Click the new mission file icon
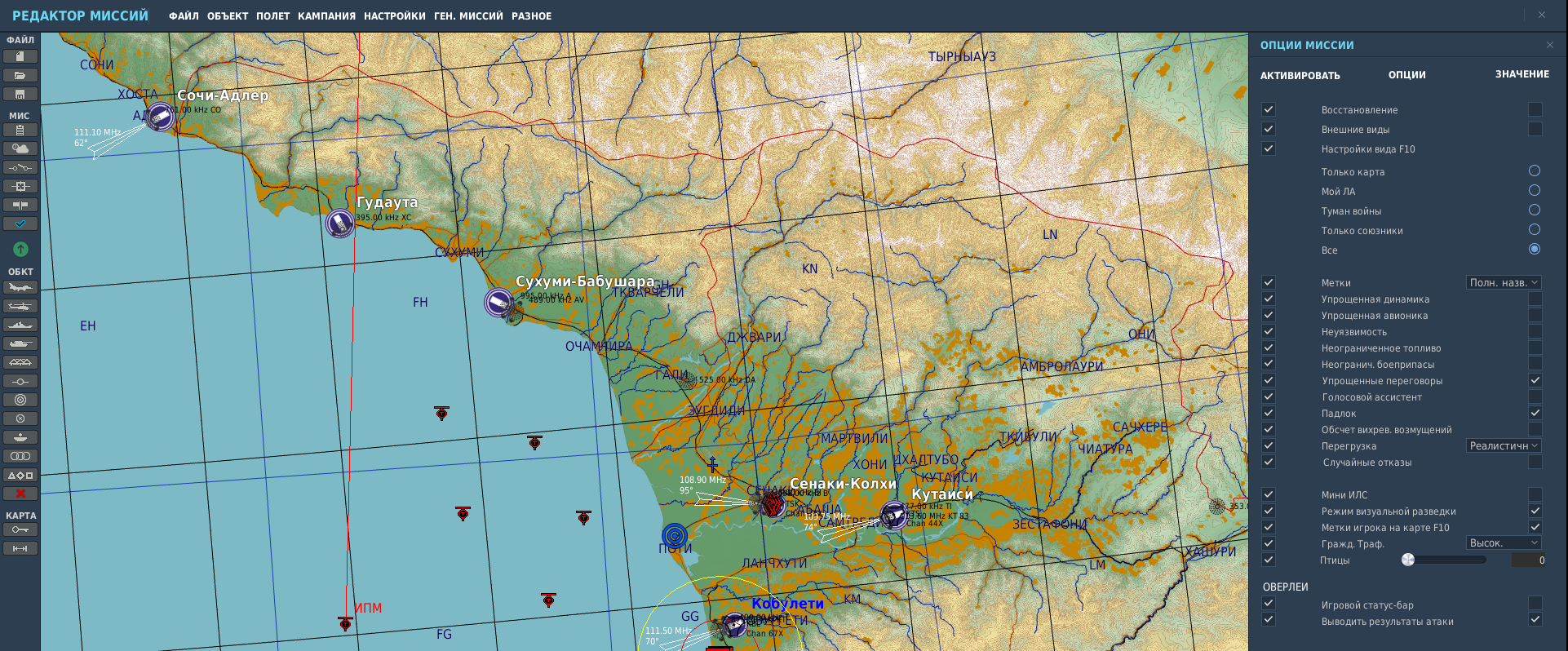Screen dimensions: 1568x651 pos(20,56)
